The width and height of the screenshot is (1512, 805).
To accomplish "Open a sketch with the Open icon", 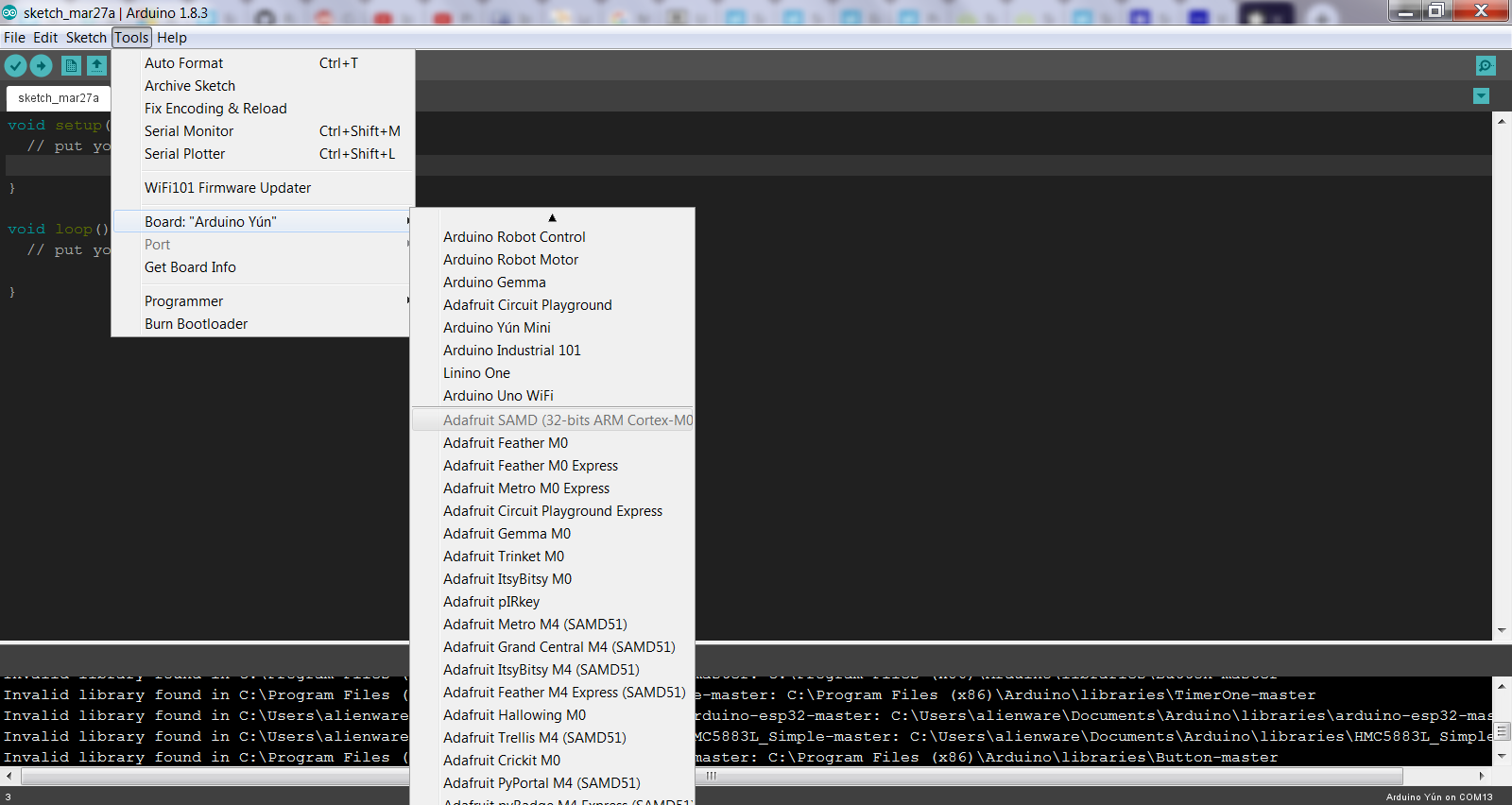I will click(x=97, y=65).
